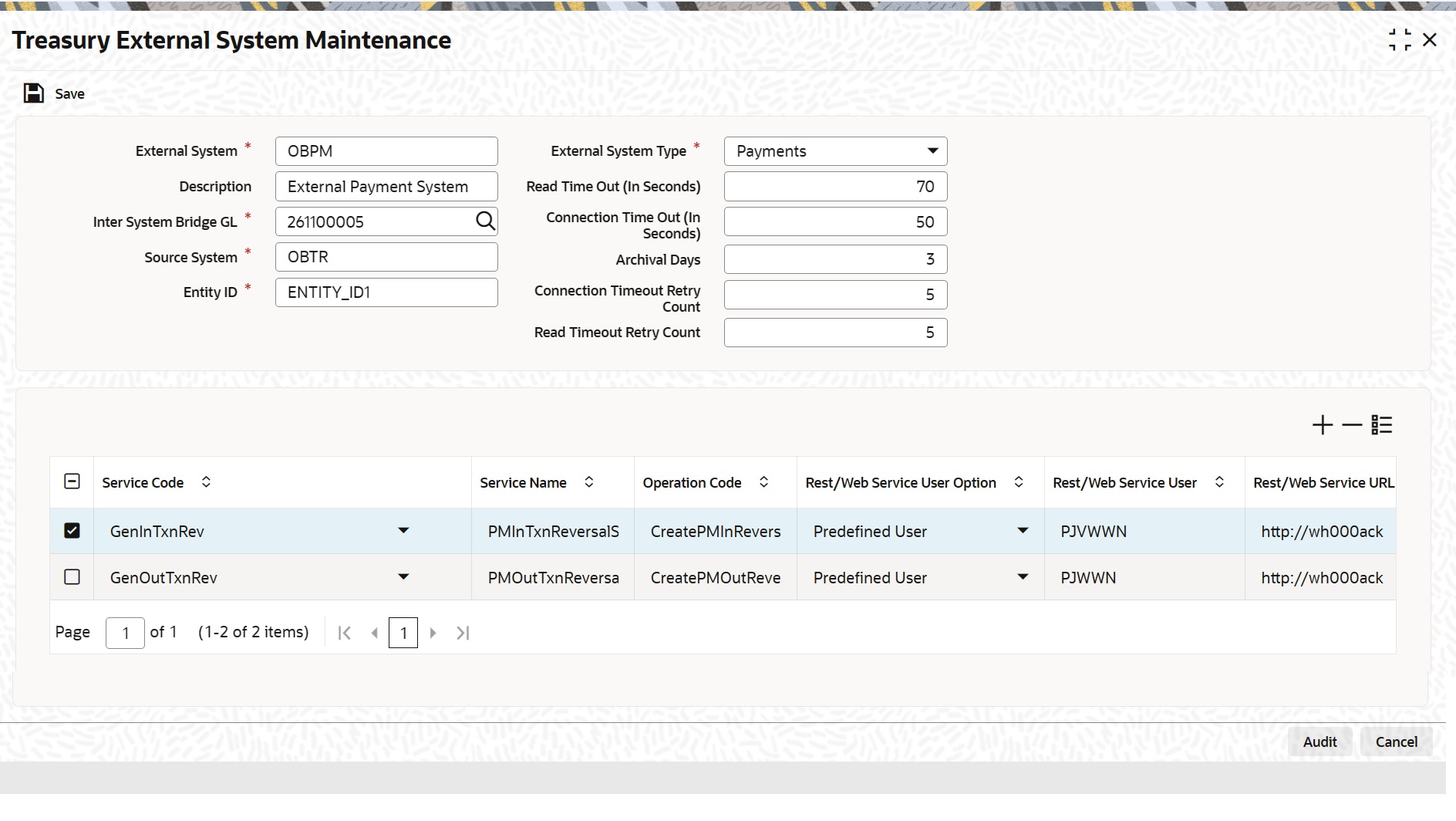Click Read Timeout Retry Count field

836,333
